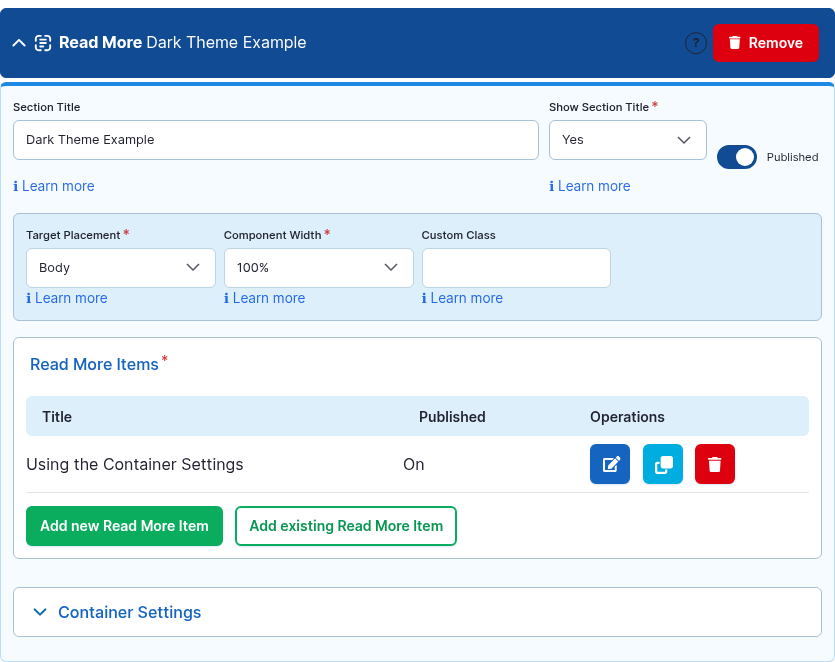The width and height of the screenshot is (835, 662).
Task: Click the Read More Dark Theme Example title
Action: tap(182, 43)
